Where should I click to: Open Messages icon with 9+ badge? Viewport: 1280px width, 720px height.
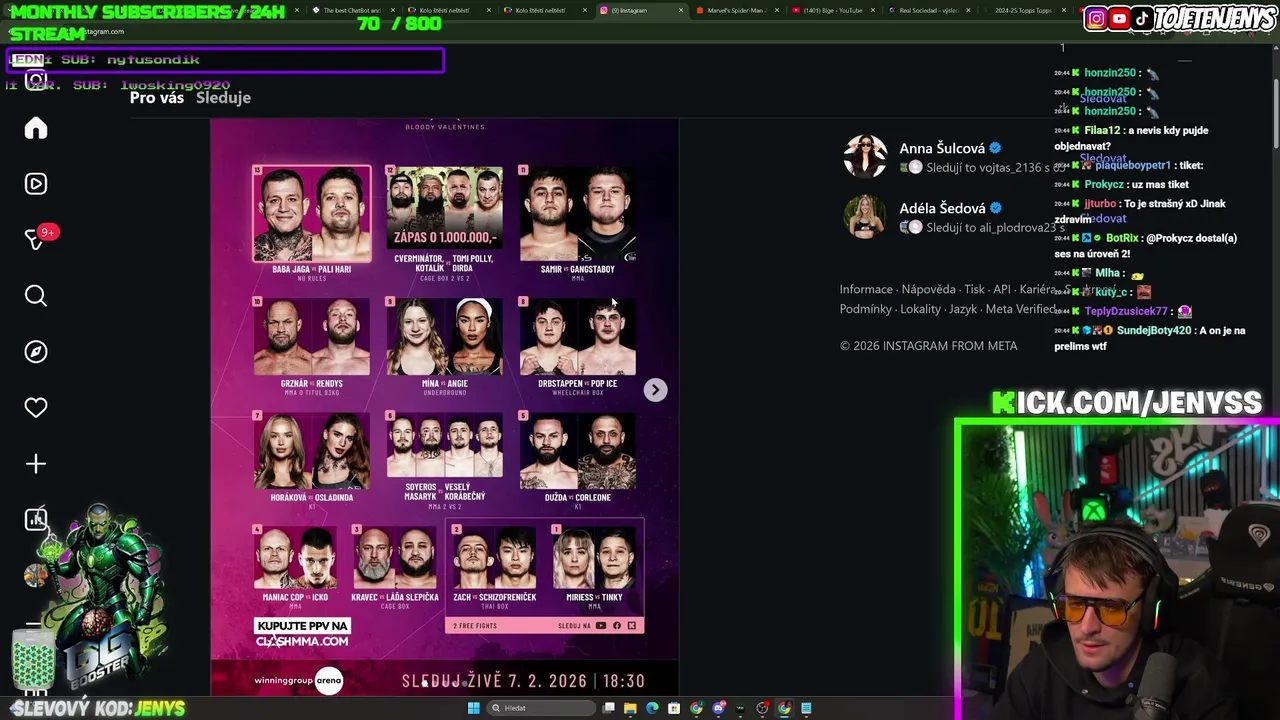point(36,239)
